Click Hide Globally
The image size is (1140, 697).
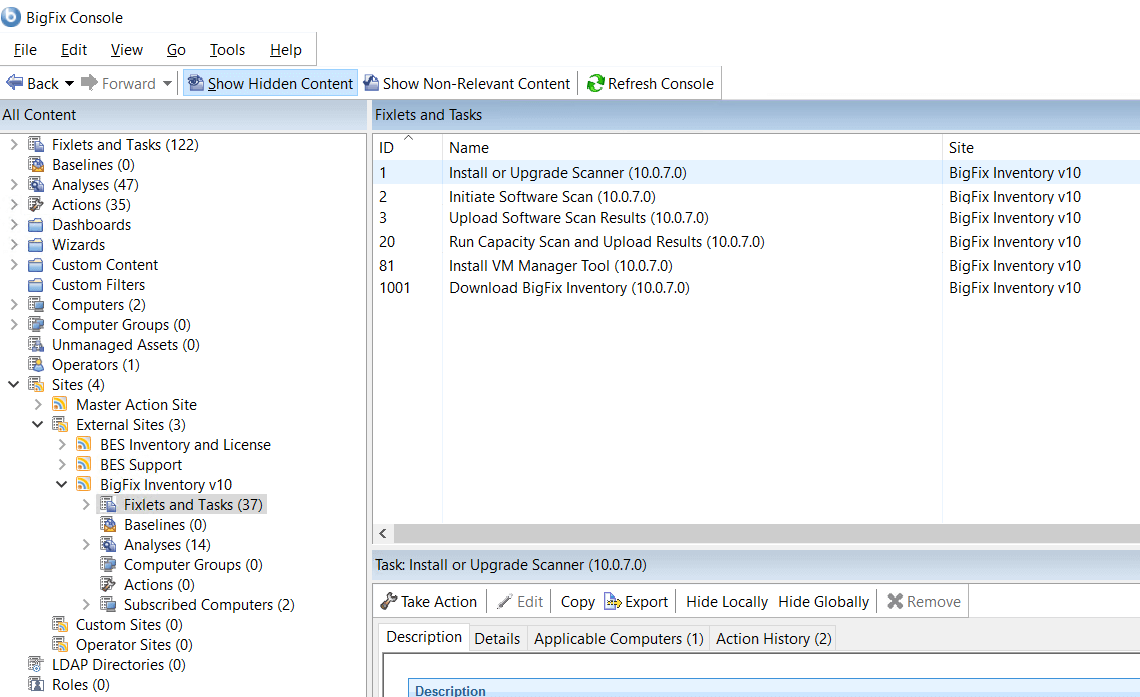pyautogui.click(x=822, y=601)
